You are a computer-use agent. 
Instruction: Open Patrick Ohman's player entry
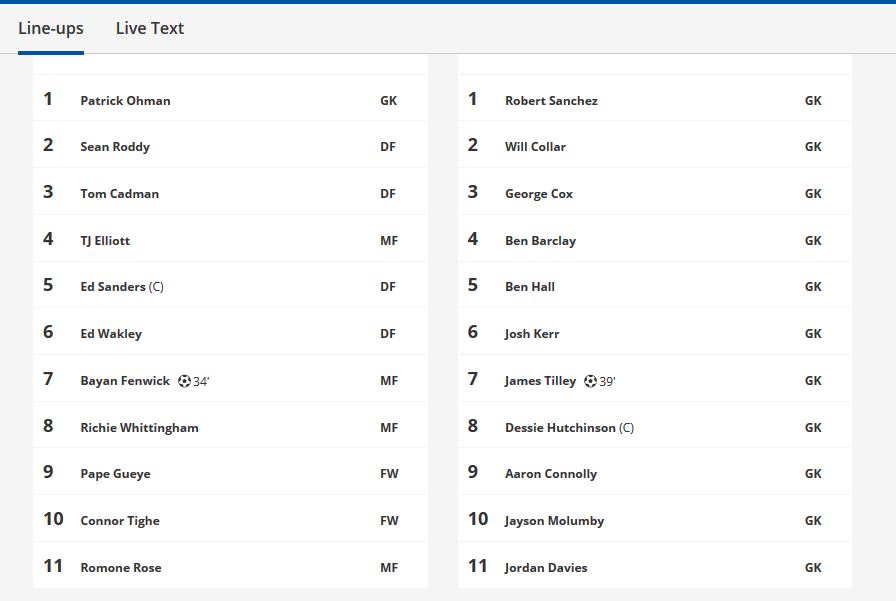coord(125,101)
